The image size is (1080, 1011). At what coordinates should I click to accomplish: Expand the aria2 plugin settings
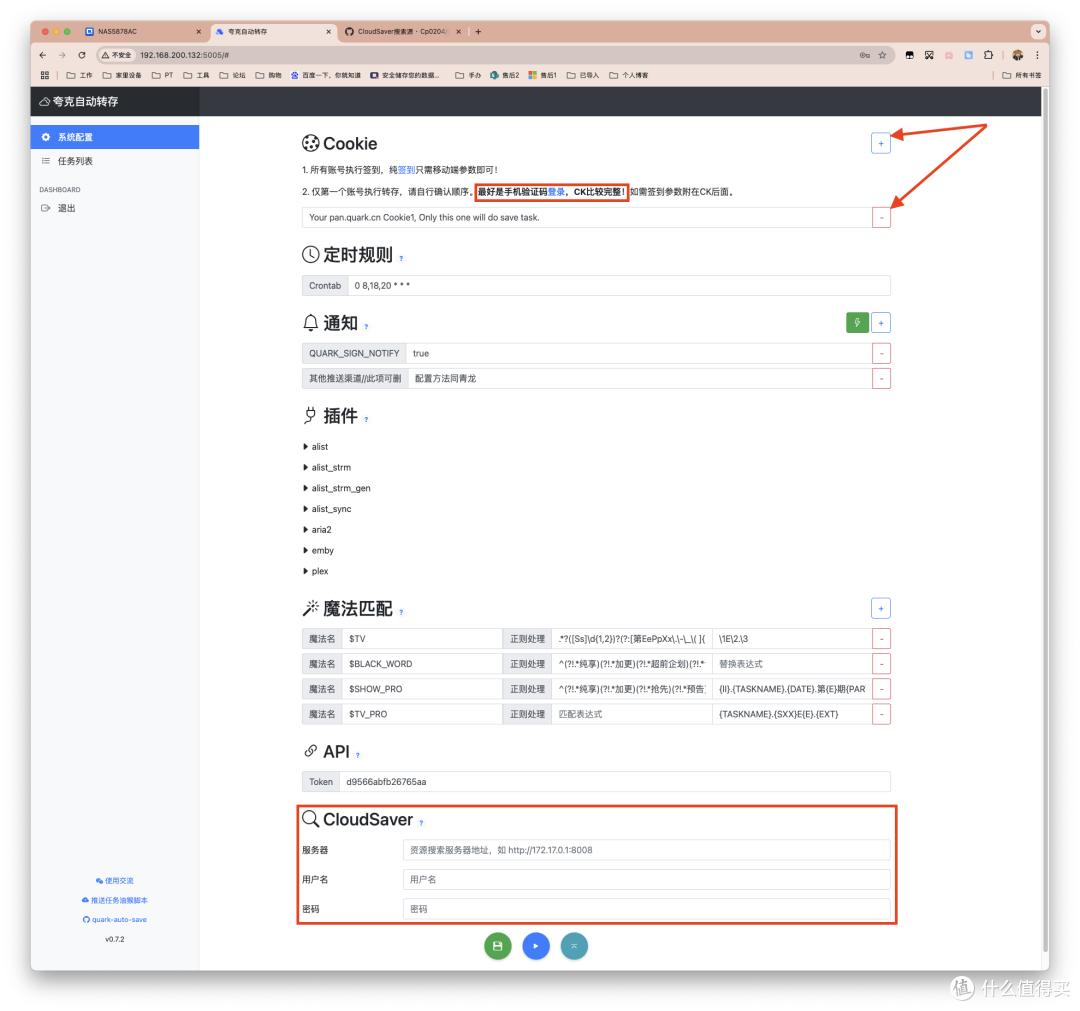(321, 530)
